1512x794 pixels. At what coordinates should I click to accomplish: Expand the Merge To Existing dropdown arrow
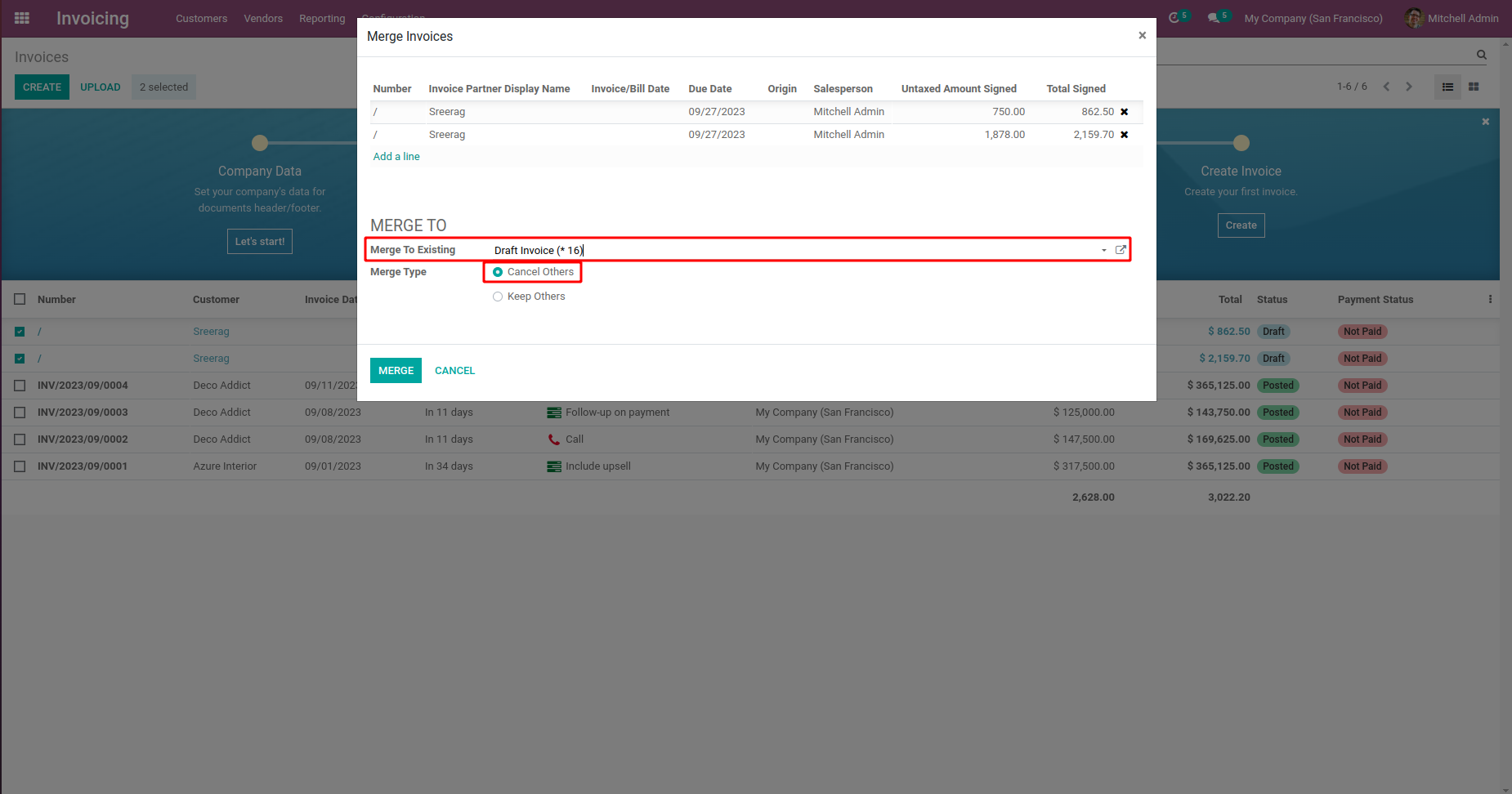(x=1103, y=251)
